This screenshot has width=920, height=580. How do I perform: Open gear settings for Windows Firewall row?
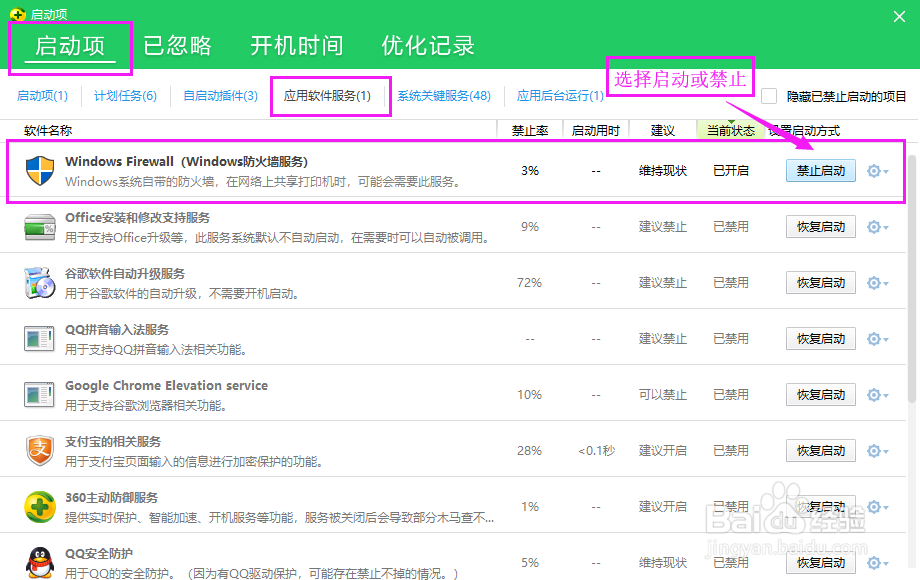pyautogui.click(x=878, y=171)
